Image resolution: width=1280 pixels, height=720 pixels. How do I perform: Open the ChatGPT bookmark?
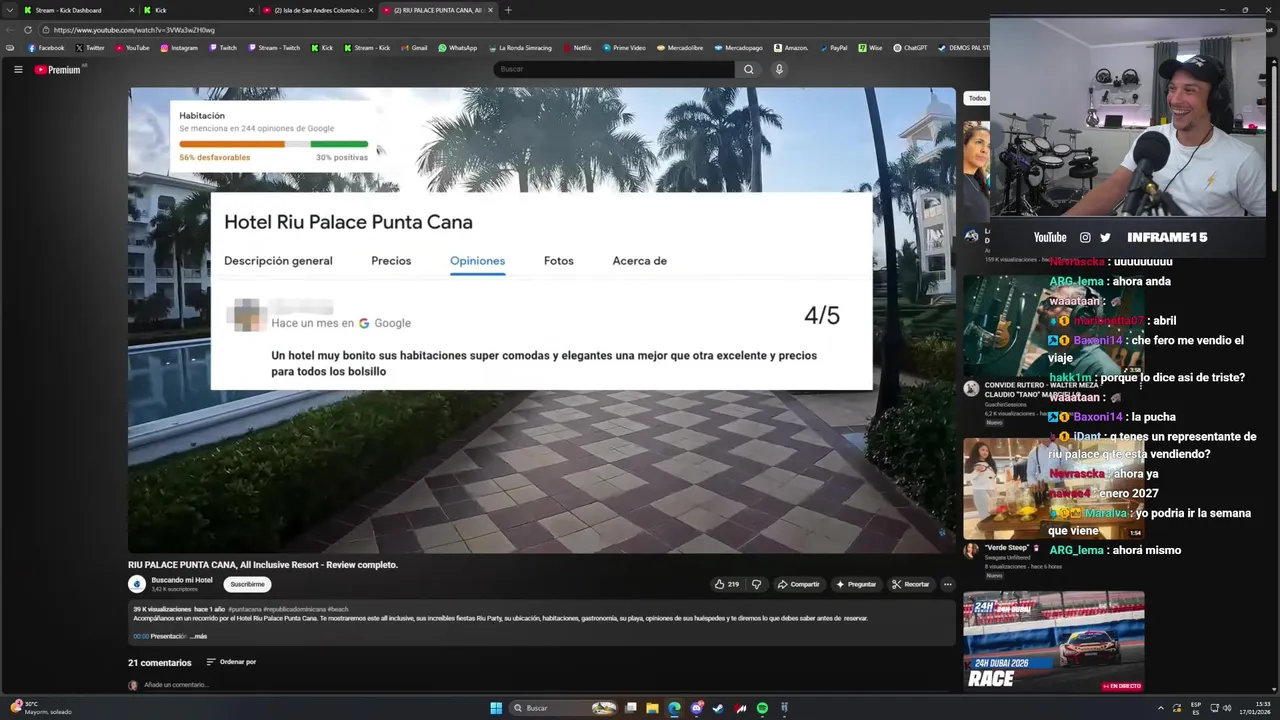911,48
